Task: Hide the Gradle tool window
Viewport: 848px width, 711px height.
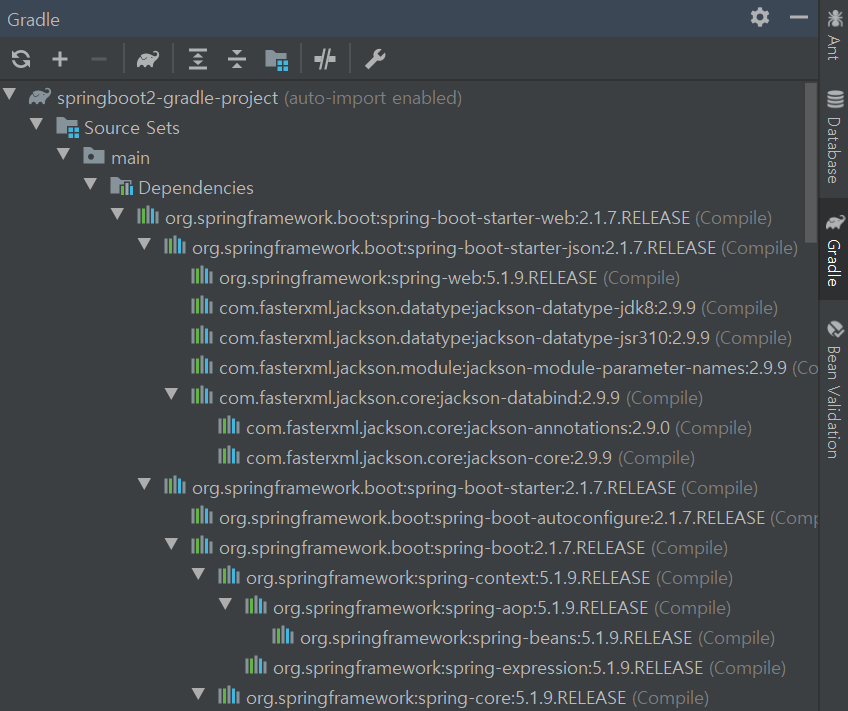Action: pyautogui.click(x=799, y=17)
